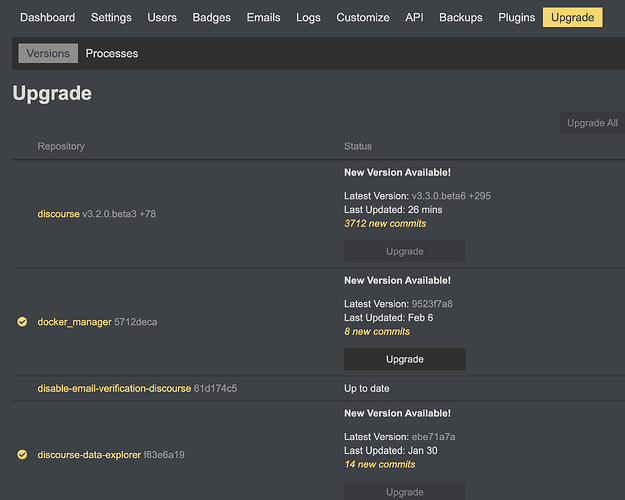Switch to the Badges tab
The width and height of the screenshot is (625, 500).
pos(212,18)
